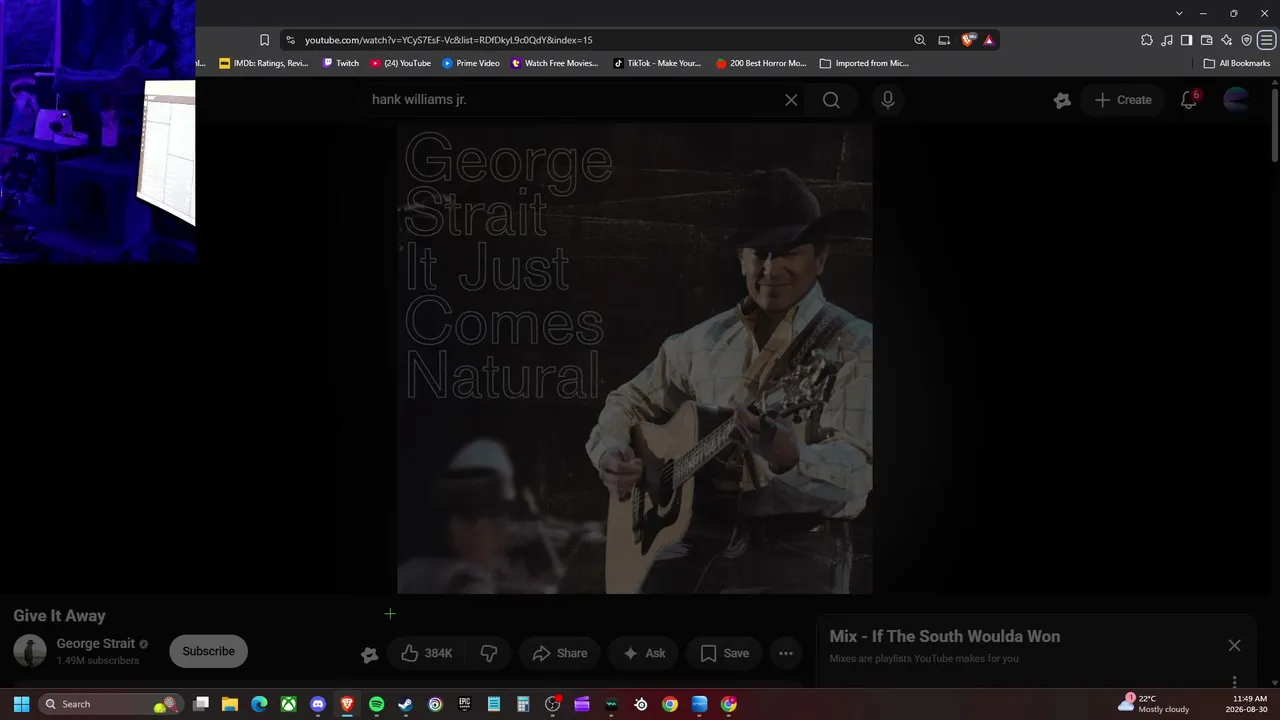Open the George Strait channel name link
This screenshot has height=720, width=1280.
tap(96, 643)
